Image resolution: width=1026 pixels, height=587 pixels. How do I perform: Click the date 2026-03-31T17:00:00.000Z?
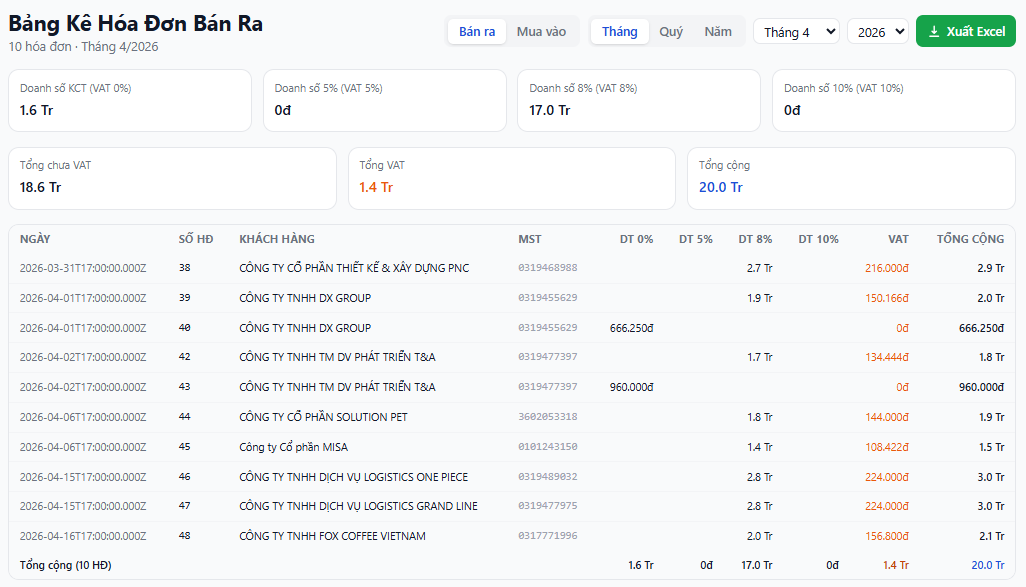tap(83, 268)
